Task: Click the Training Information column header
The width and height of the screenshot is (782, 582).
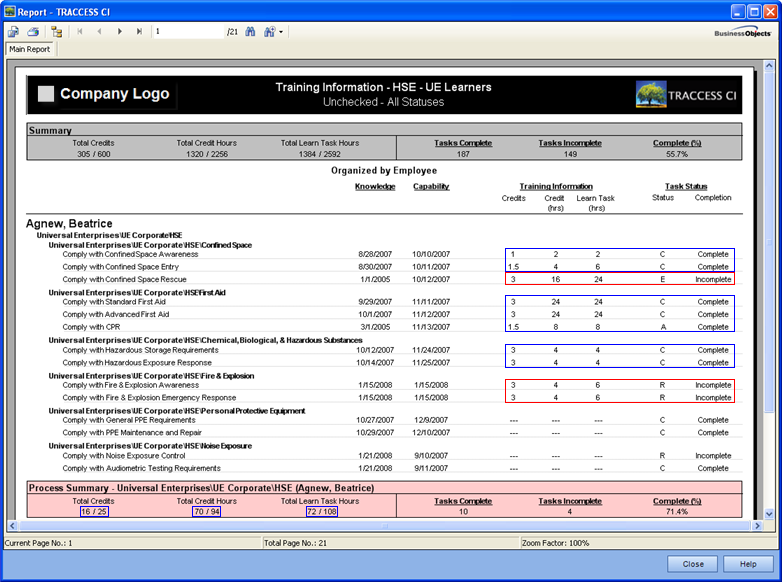Action: [556, 186]
